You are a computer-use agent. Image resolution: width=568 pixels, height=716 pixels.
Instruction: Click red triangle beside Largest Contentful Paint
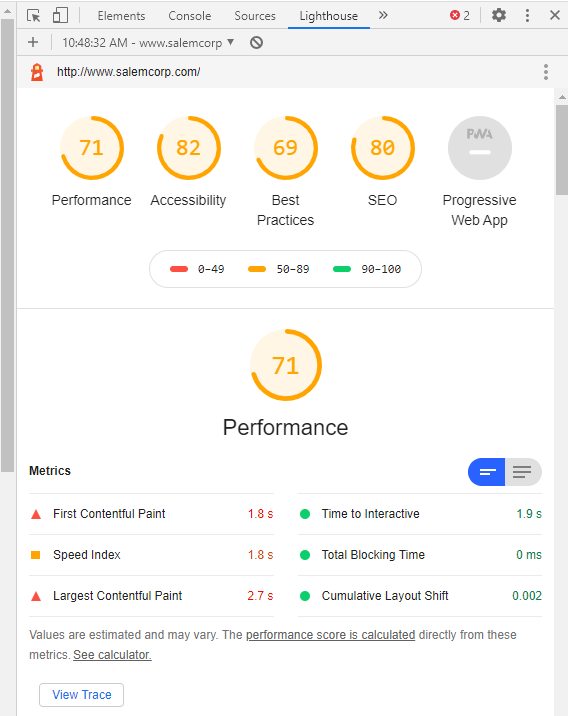[36, 596]
